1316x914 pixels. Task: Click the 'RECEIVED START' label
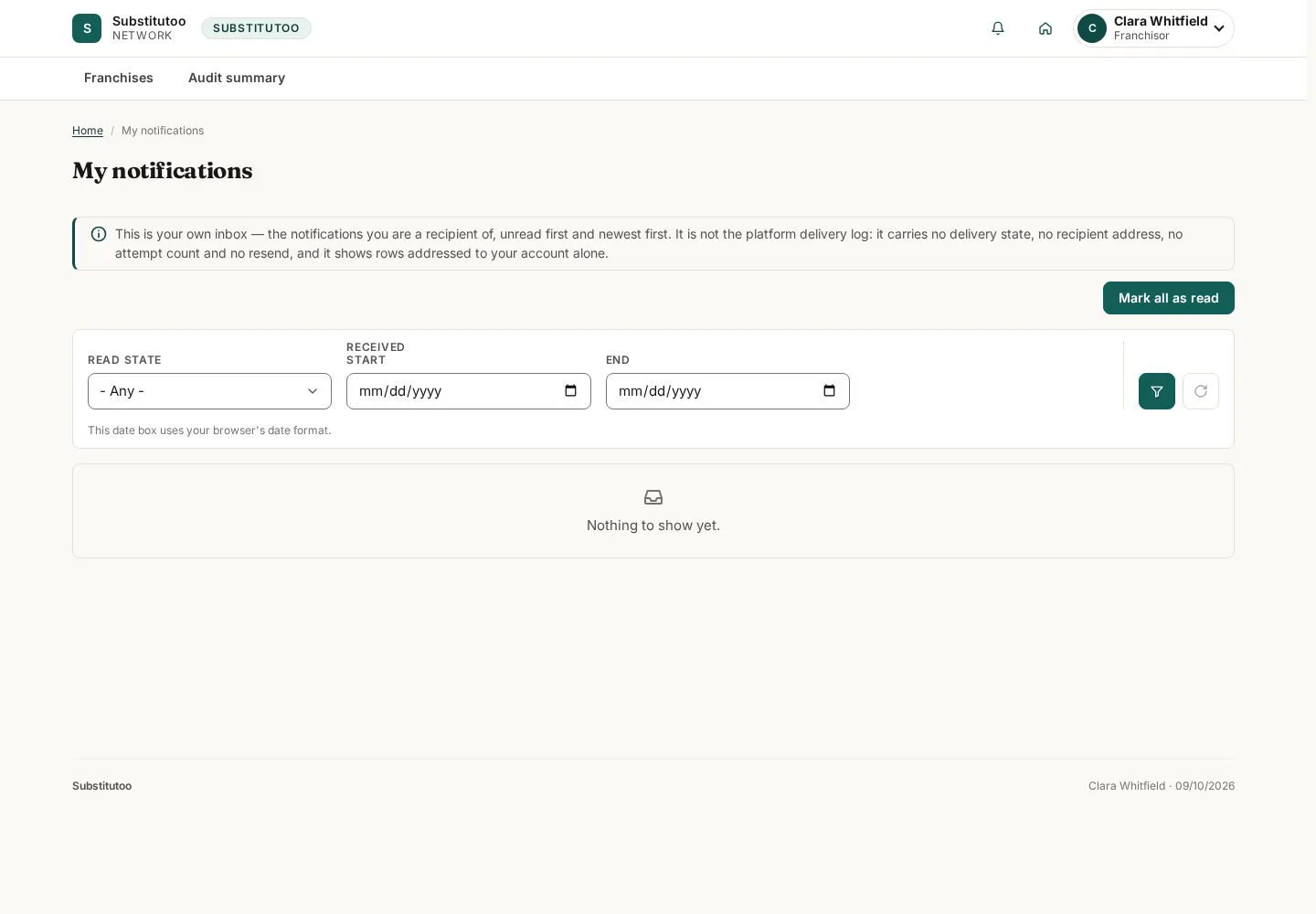(376, 354)
